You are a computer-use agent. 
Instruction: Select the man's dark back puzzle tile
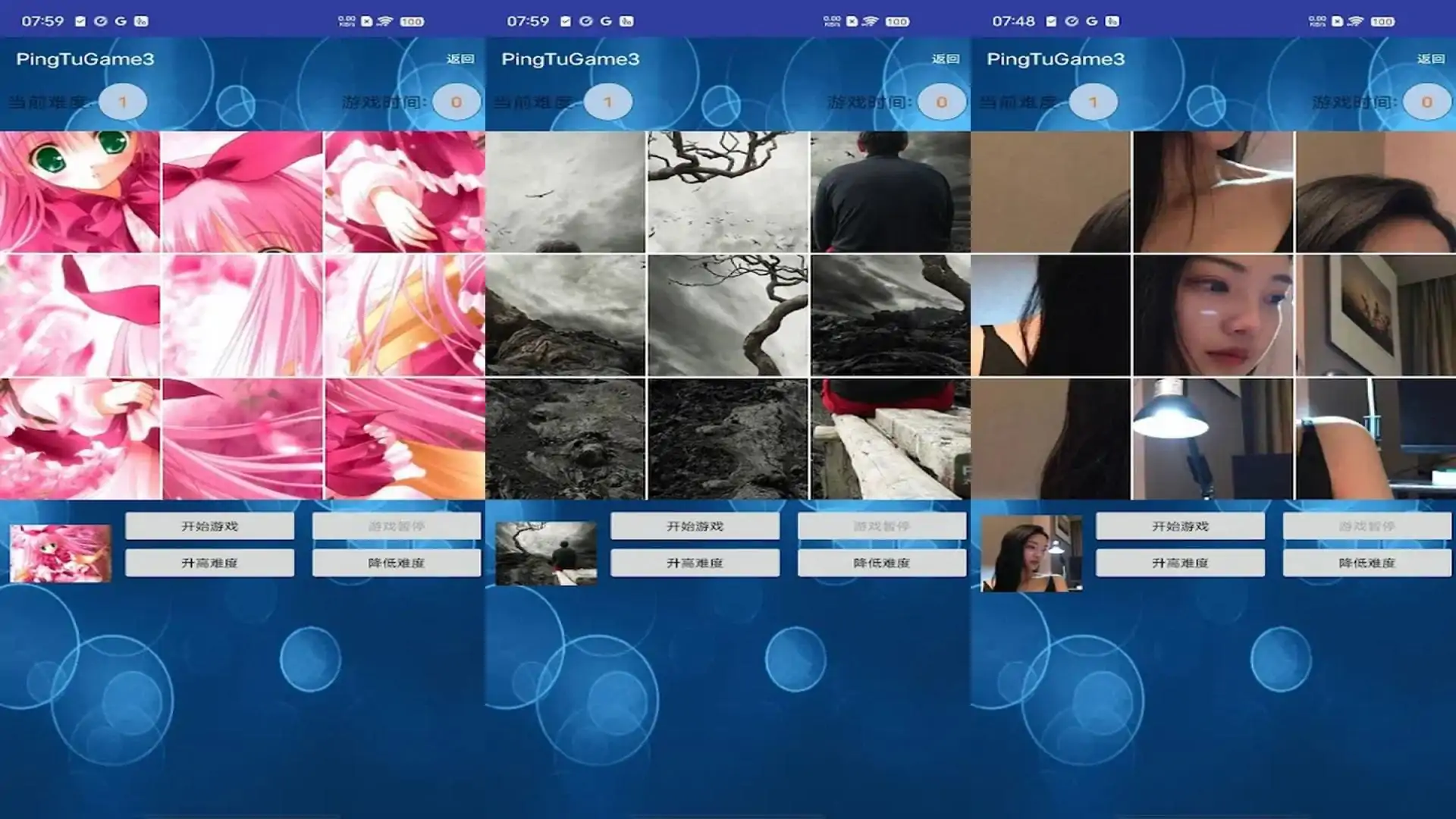pyautogui.click(x=890, y=191)
